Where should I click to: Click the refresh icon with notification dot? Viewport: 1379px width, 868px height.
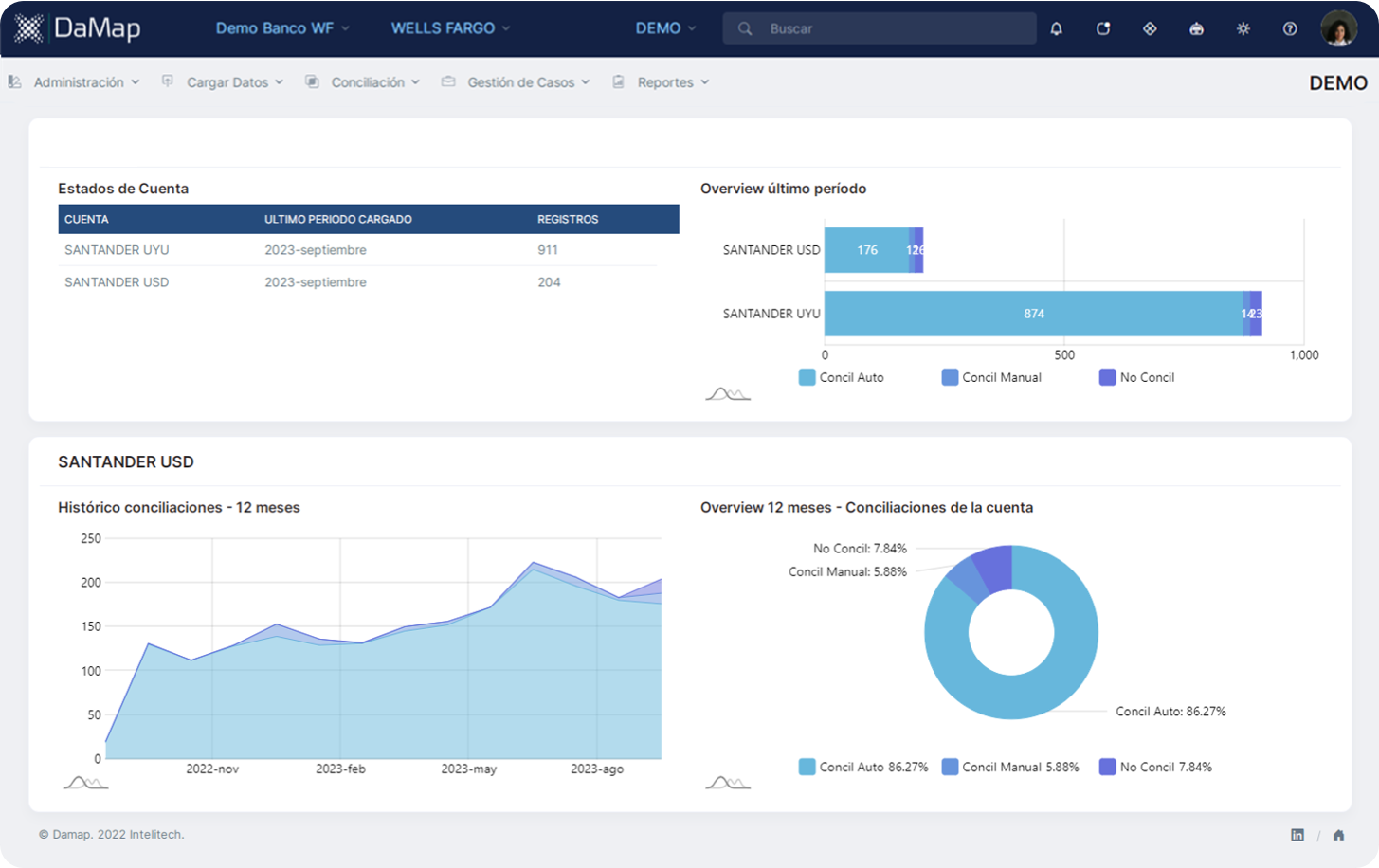pos(1102,28)
